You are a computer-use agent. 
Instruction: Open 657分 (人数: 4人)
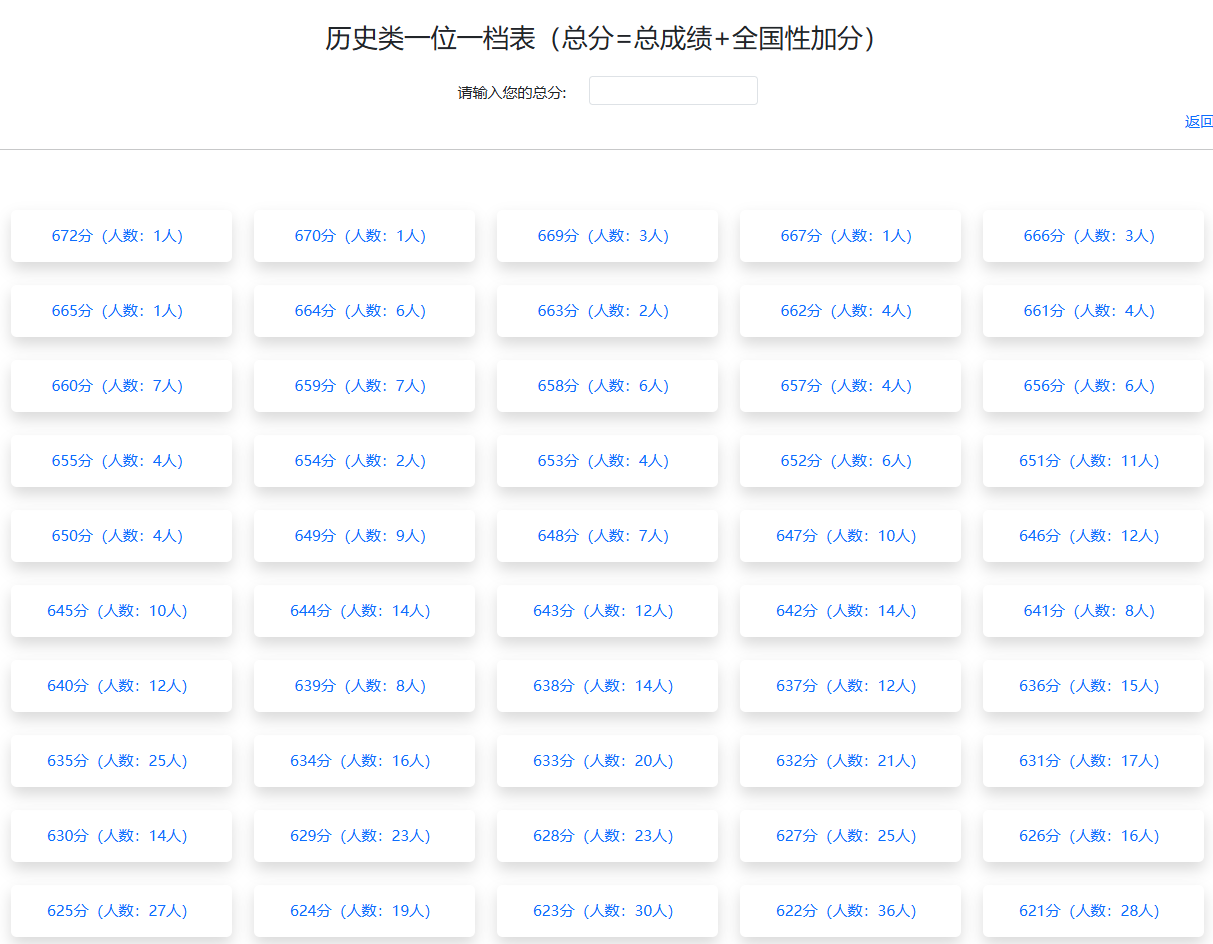[850, 386]
